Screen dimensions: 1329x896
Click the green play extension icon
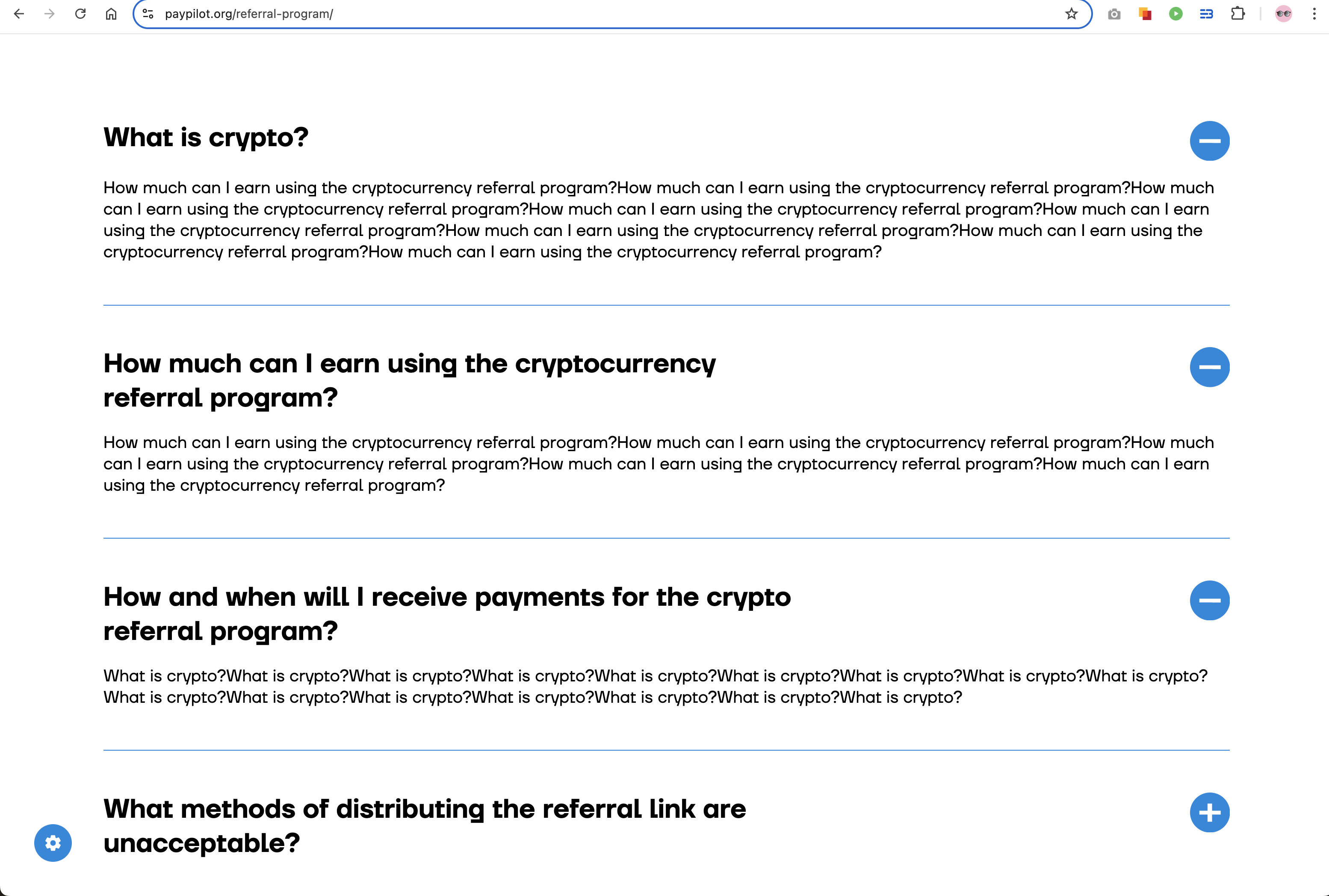tap(1175, 14)
